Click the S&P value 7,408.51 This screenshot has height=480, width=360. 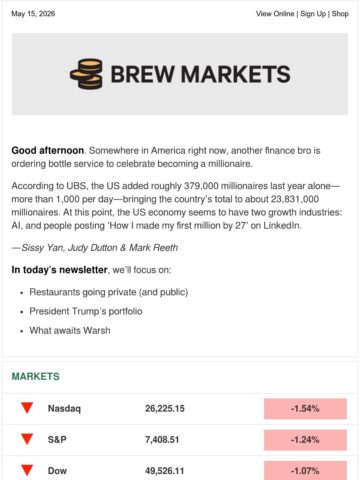pyautogui.click(x=162, y=440)
